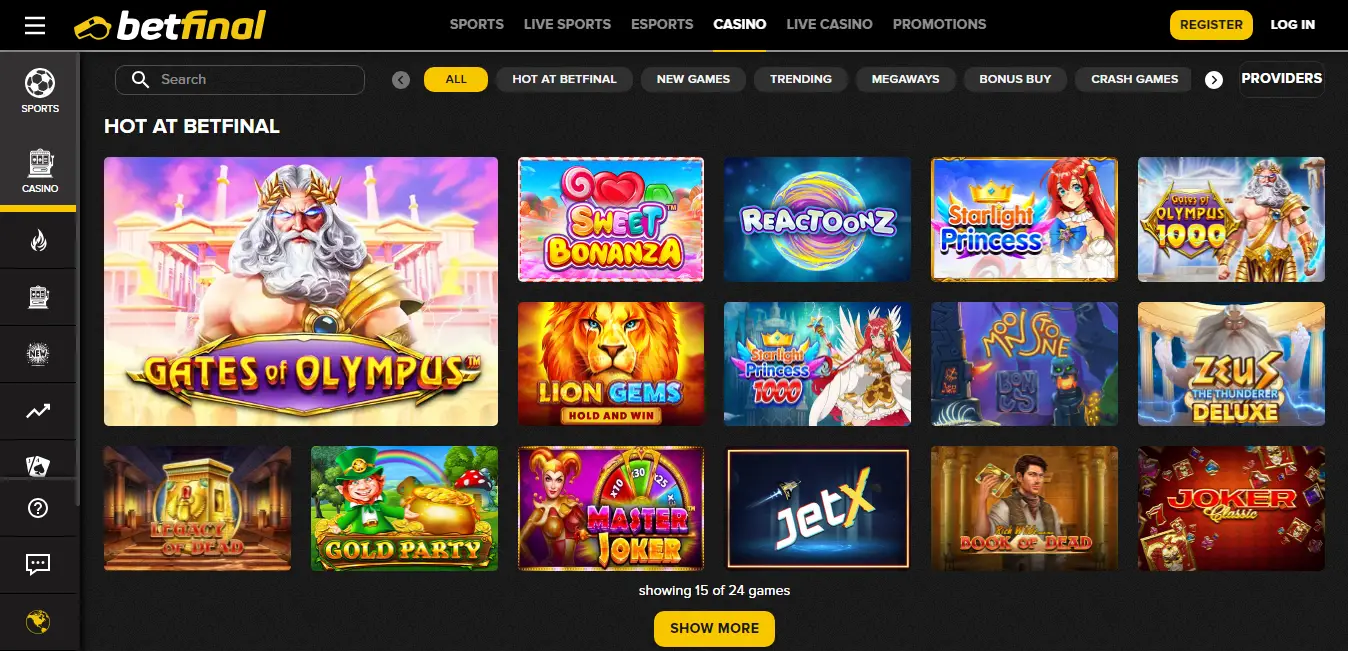This screenshot has width=1348, height=651.
Task: Show next categories with right arrow
Action: (1214, 80)
